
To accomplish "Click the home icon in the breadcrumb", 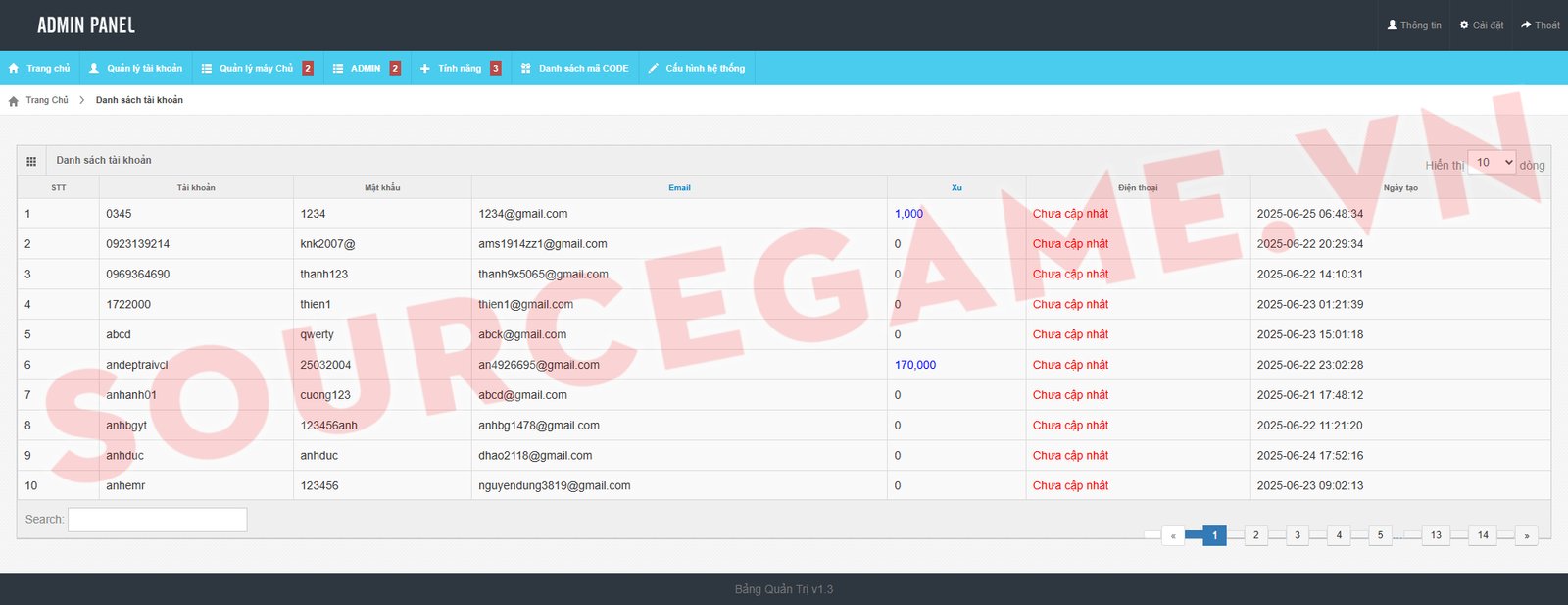I will (x=14, y=101).
